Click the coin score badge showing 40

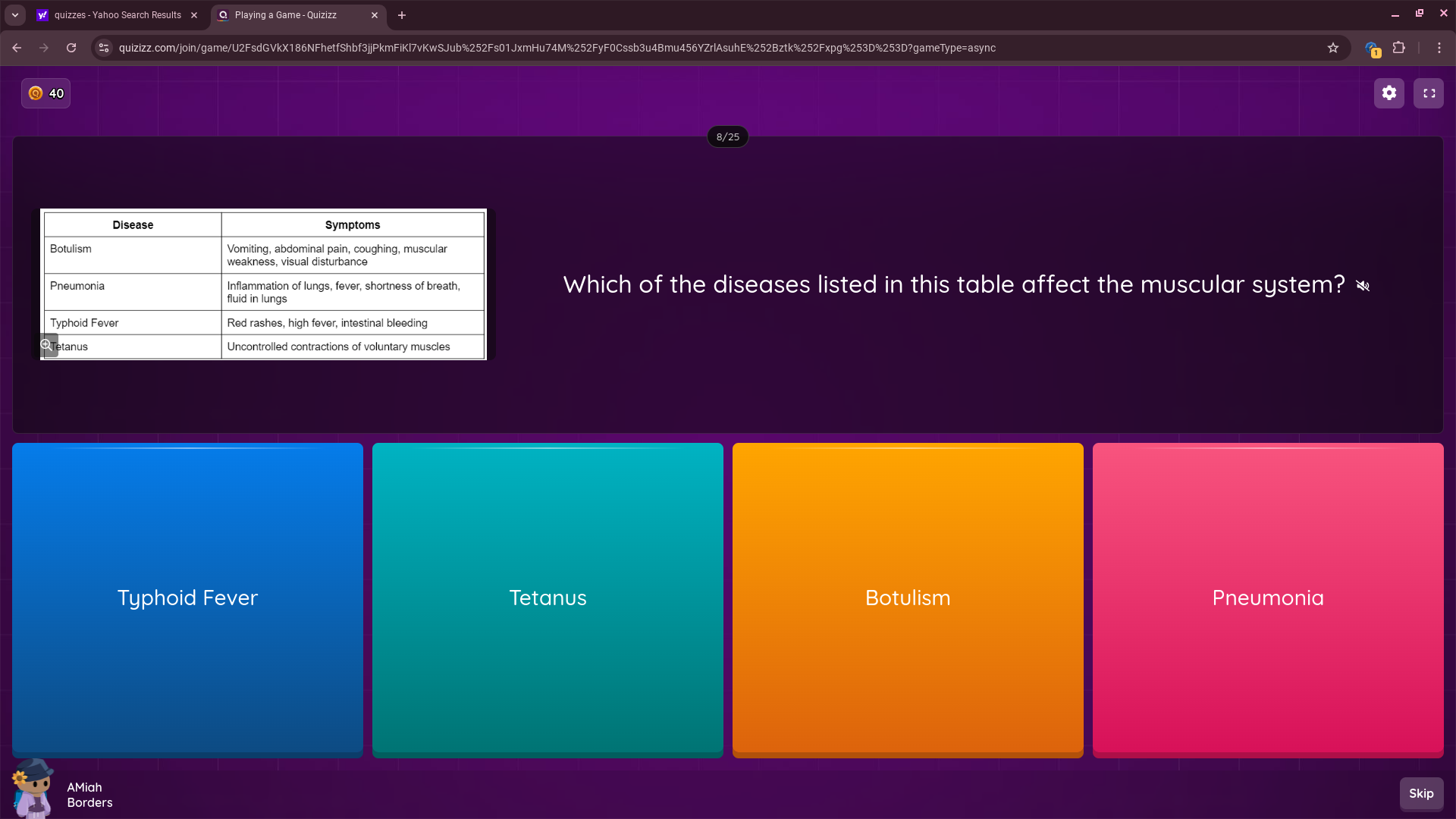(46, 93)
